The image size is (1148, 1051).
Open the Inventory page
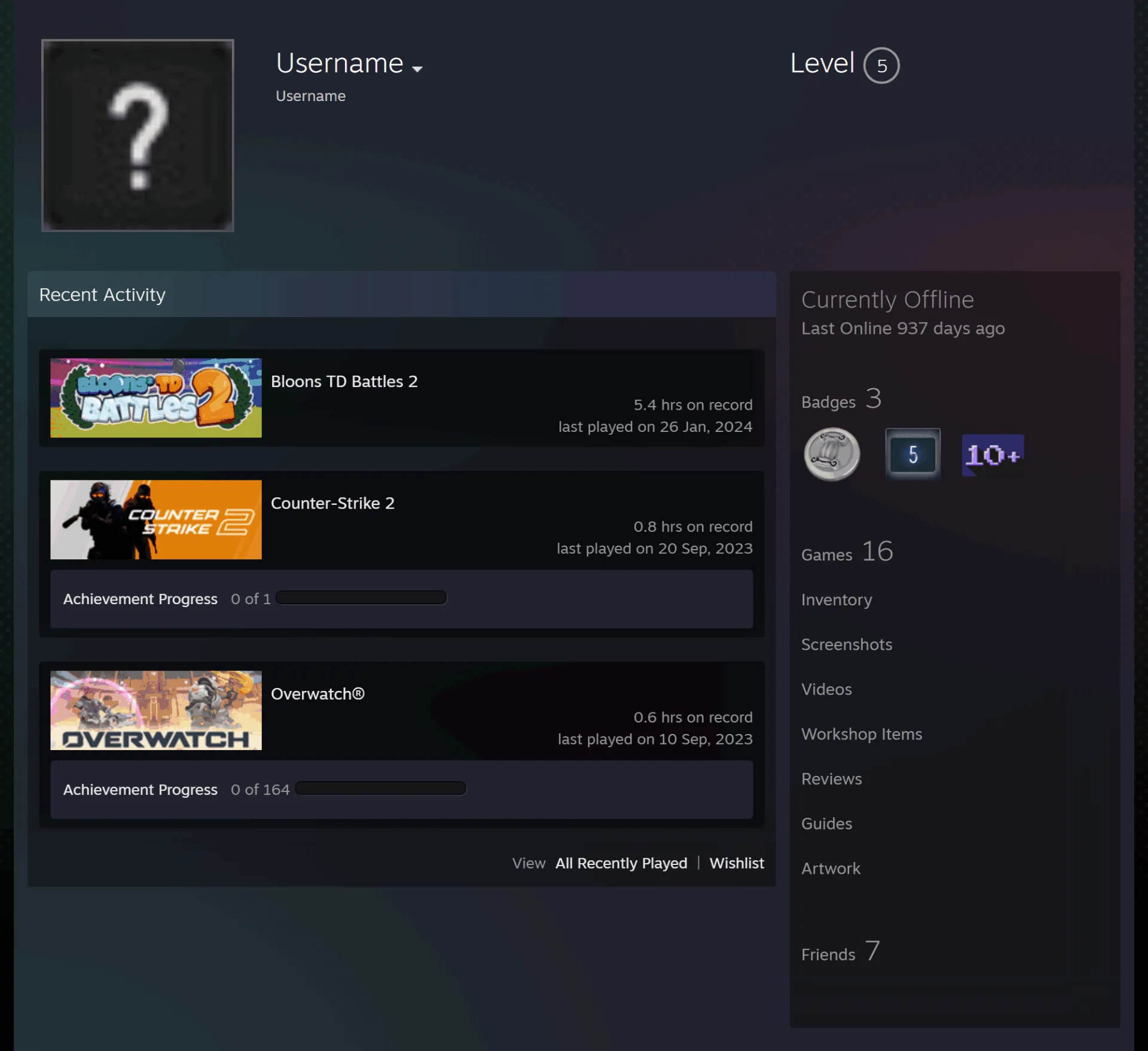836,599
